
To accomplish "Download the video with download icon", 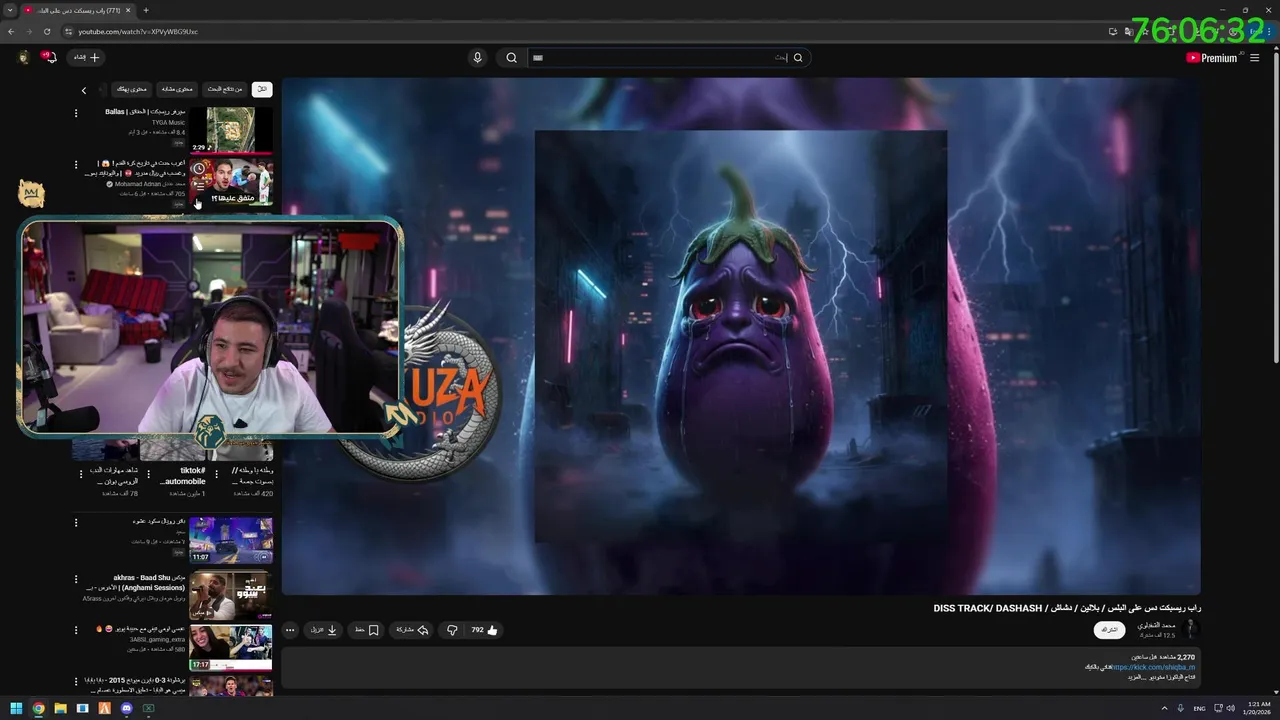I will (324, 630).
